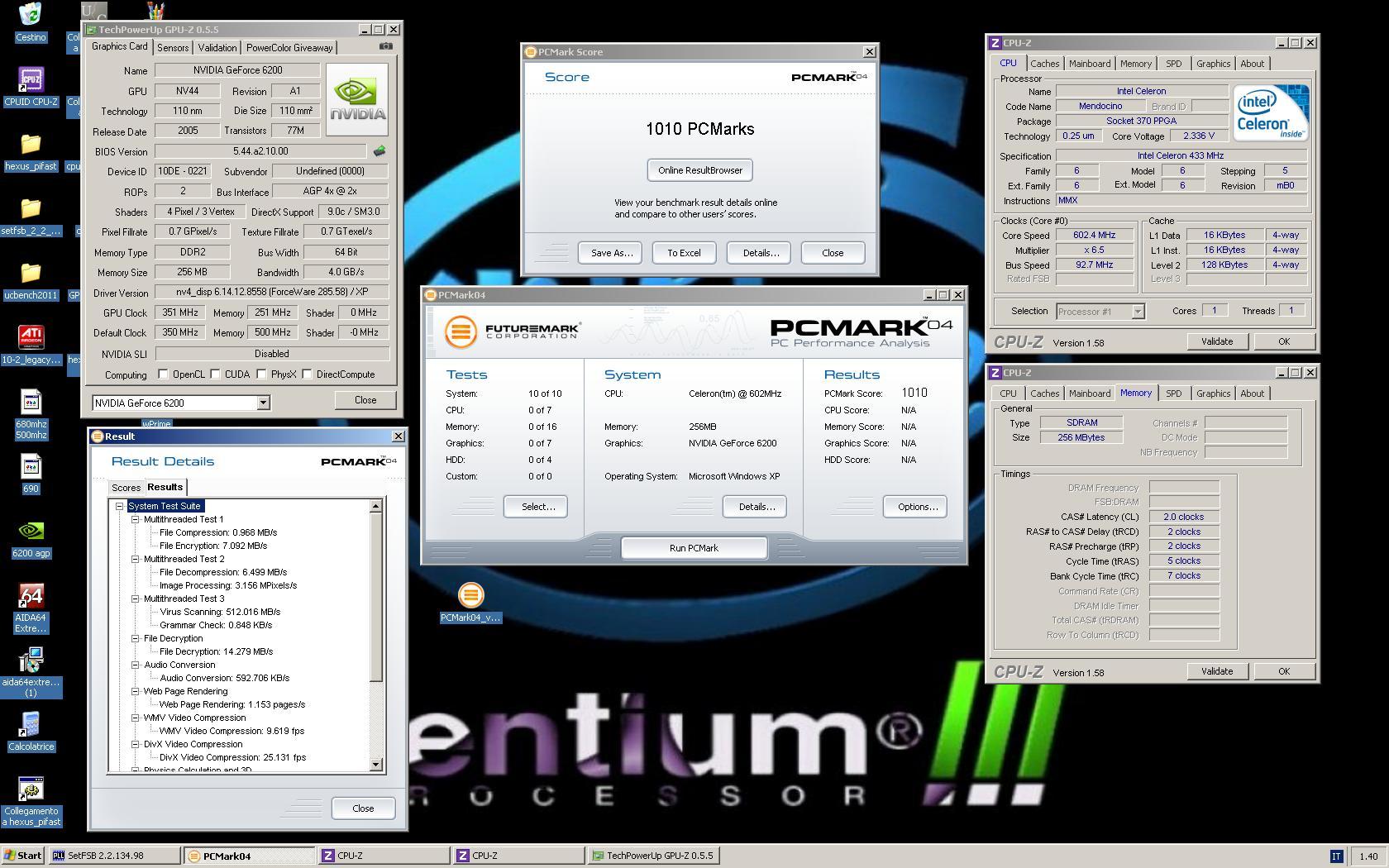Enable the OpenCL checkbox
The height and width of the screenshot is (868, 1389).
click(163, 374)
